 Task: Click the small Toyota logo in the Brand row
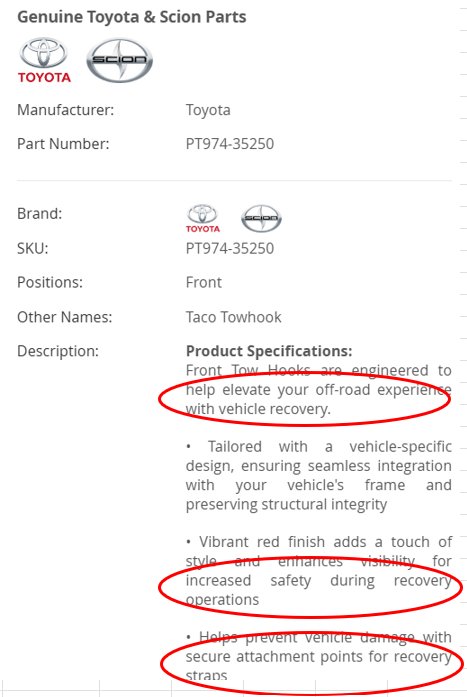coord(203,218)
